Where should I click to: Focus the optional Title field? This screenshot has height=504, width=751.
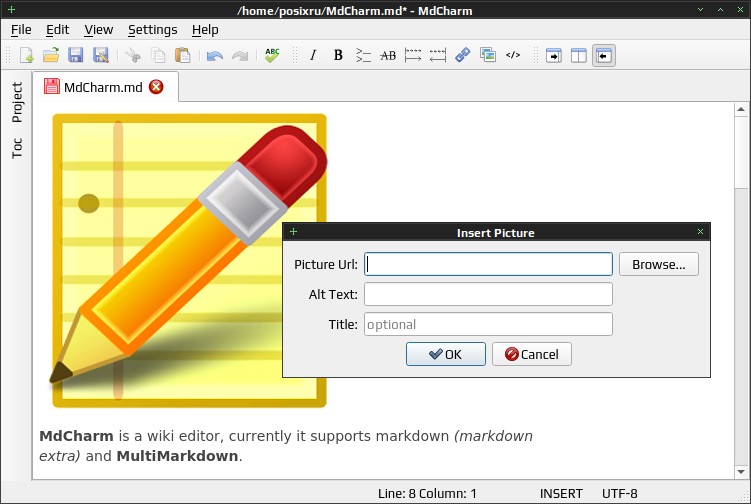[x=488, y=324]
